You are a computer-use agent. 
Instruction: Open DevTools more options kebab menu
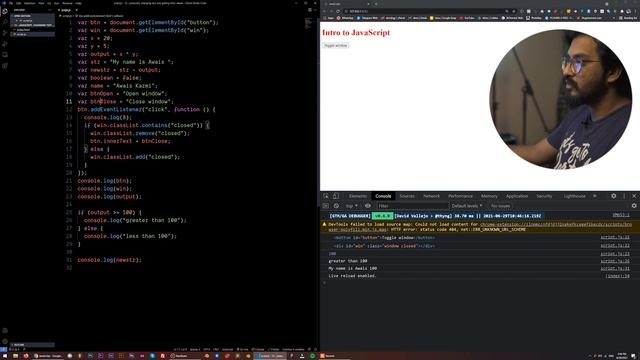click(624, 196)
